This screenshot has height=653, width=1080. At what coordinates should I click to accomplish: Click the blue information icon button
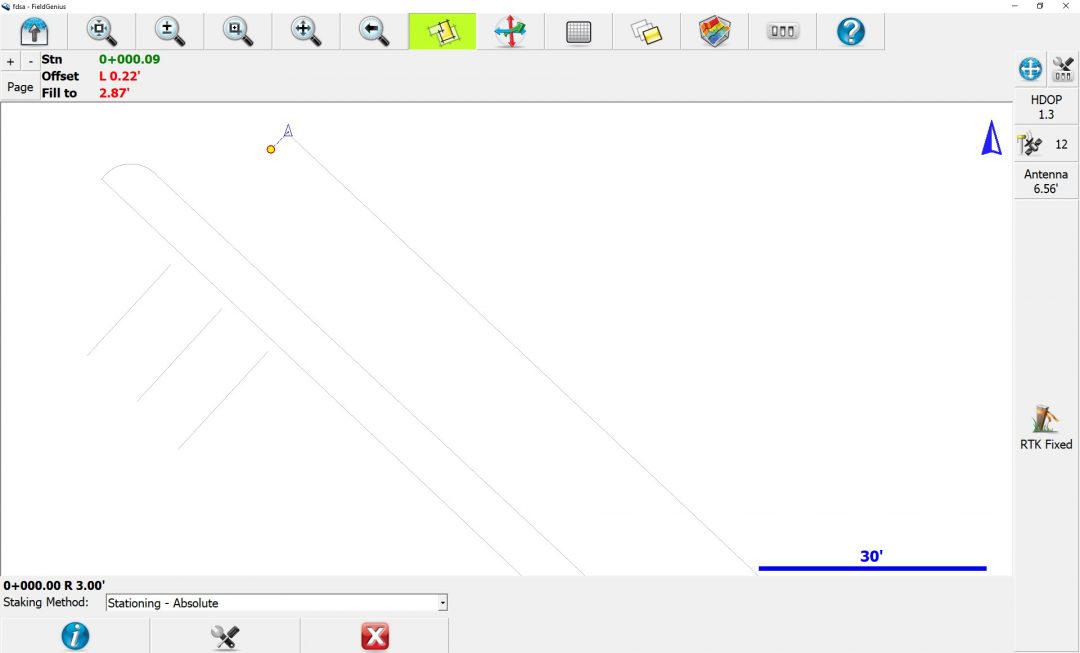(75, 636)
